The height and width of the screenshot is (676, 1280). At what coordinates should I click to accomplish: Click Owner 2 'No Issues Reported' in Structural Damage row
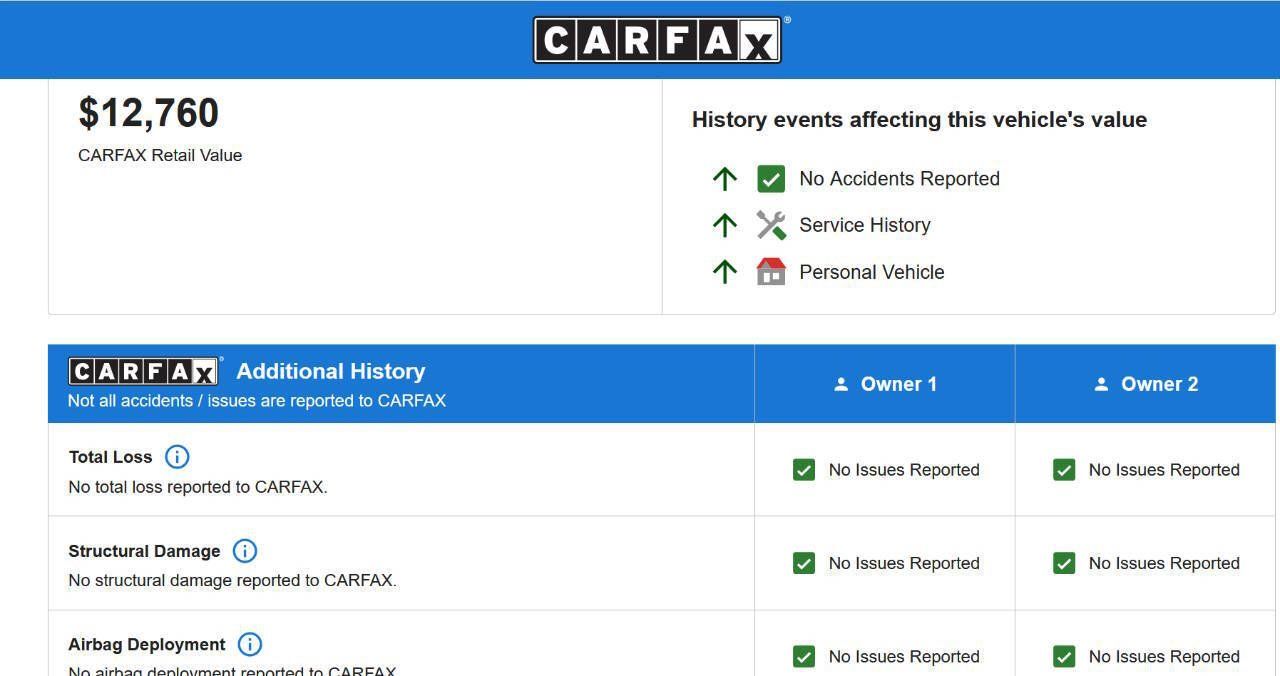pos(1164,564)
